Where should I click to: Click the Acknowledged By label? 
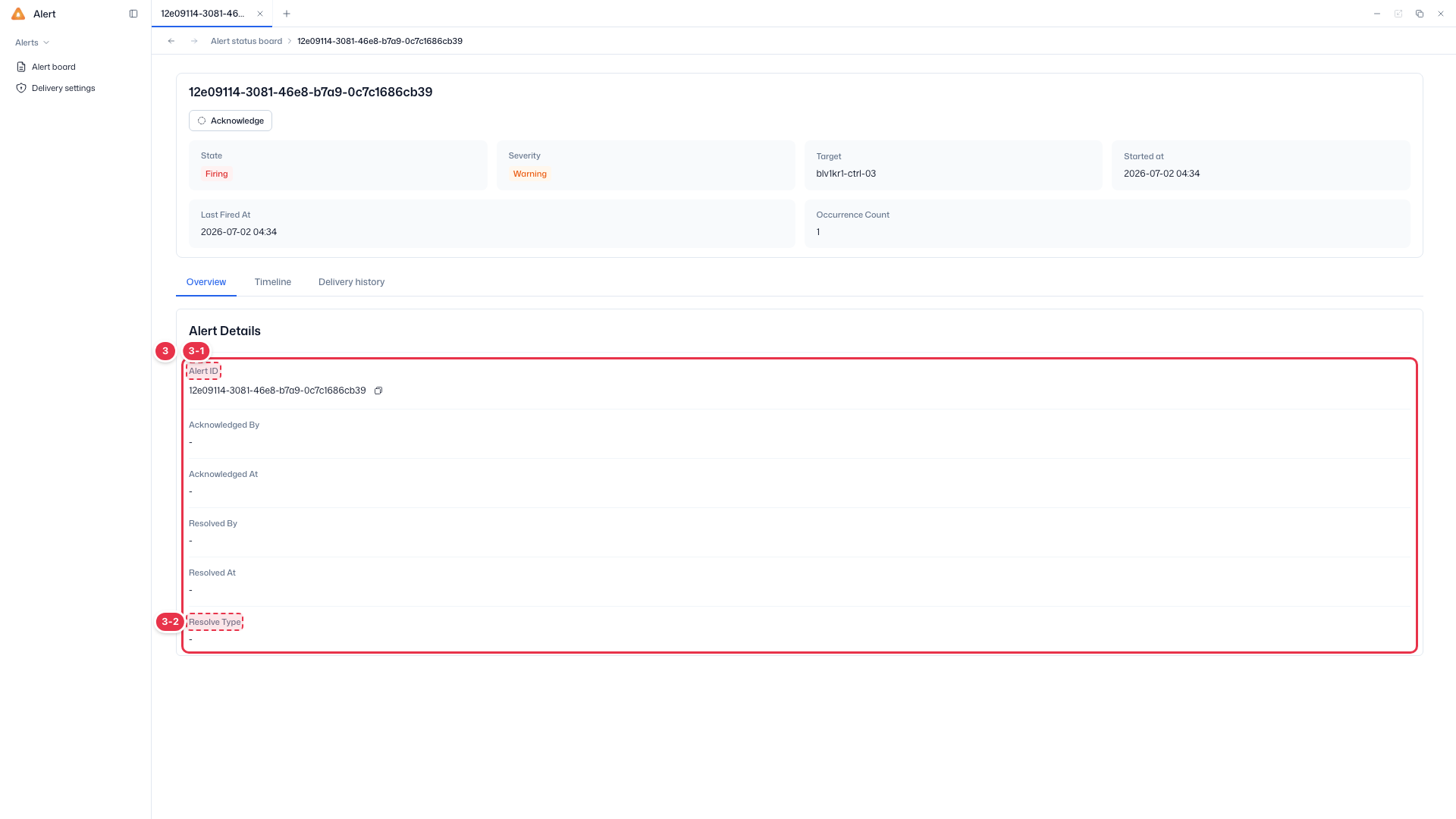(224, 425)
